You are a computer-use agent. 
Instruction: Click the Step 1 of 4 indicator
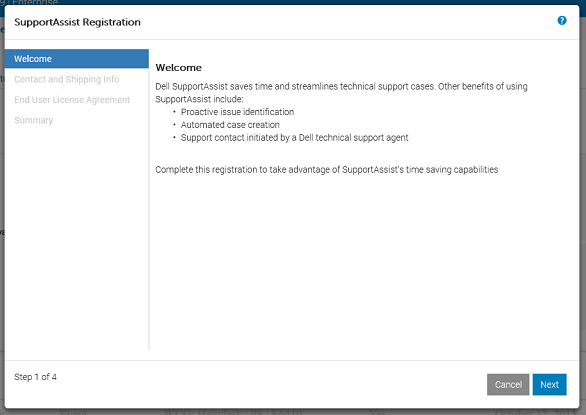(x=36, y=377)
